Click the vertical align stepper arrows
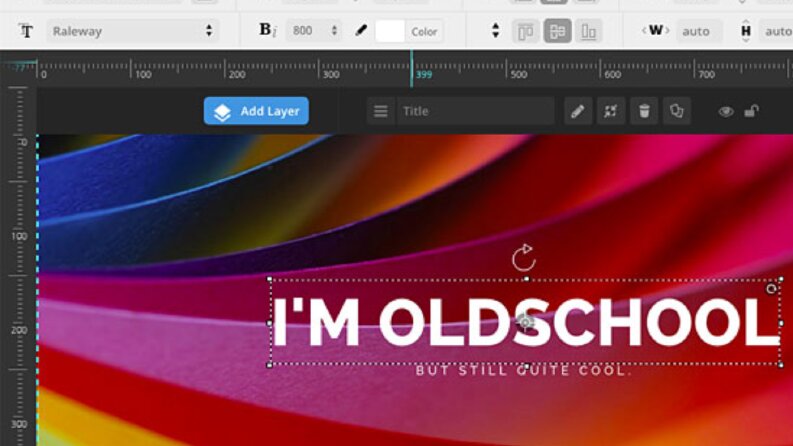 tap(496, 31)
